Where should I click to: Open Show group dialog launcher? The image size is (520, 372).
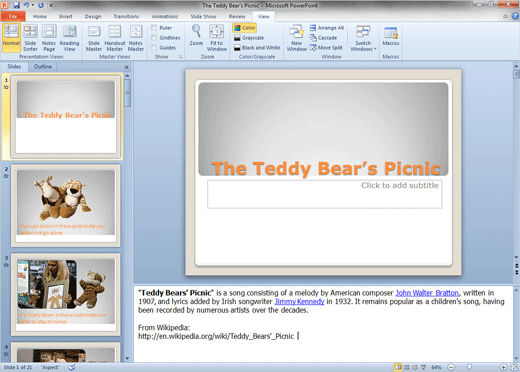coord(180,57)
